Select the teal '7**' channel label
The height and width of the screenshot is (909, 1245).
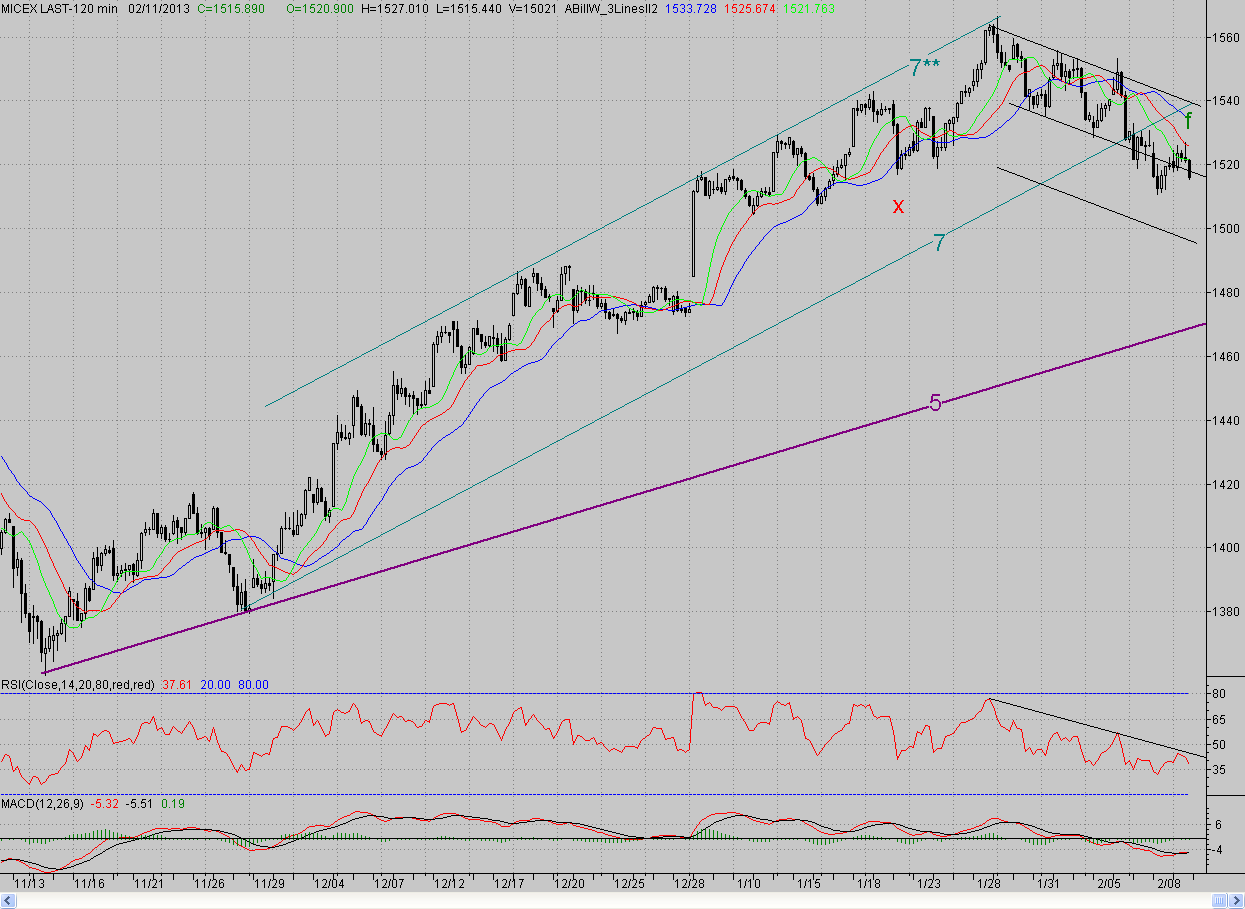pyautogui.click(x=925, y=68)
